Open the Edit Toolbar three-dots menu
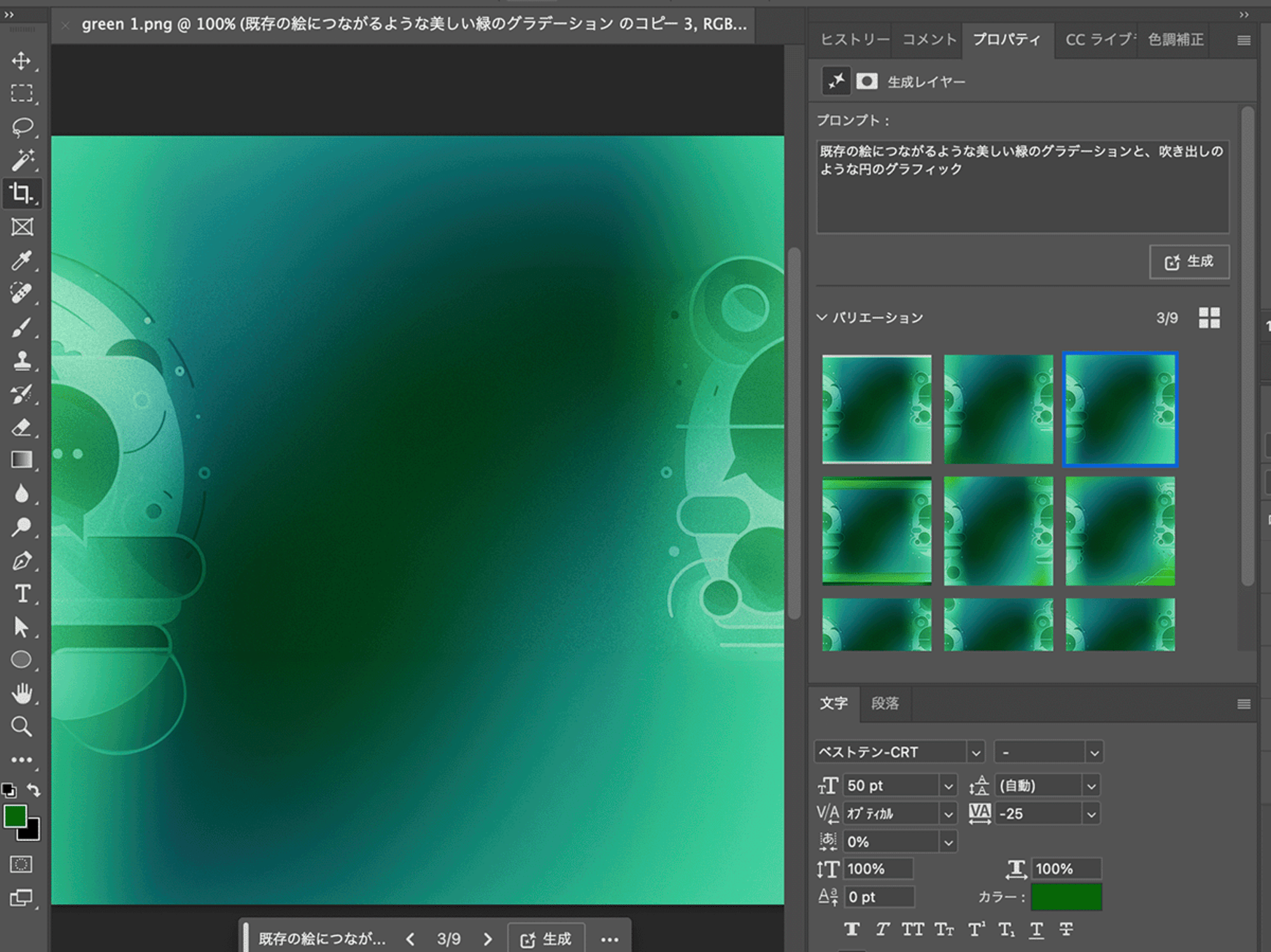The image size is (1271, 952). (22, 759)
